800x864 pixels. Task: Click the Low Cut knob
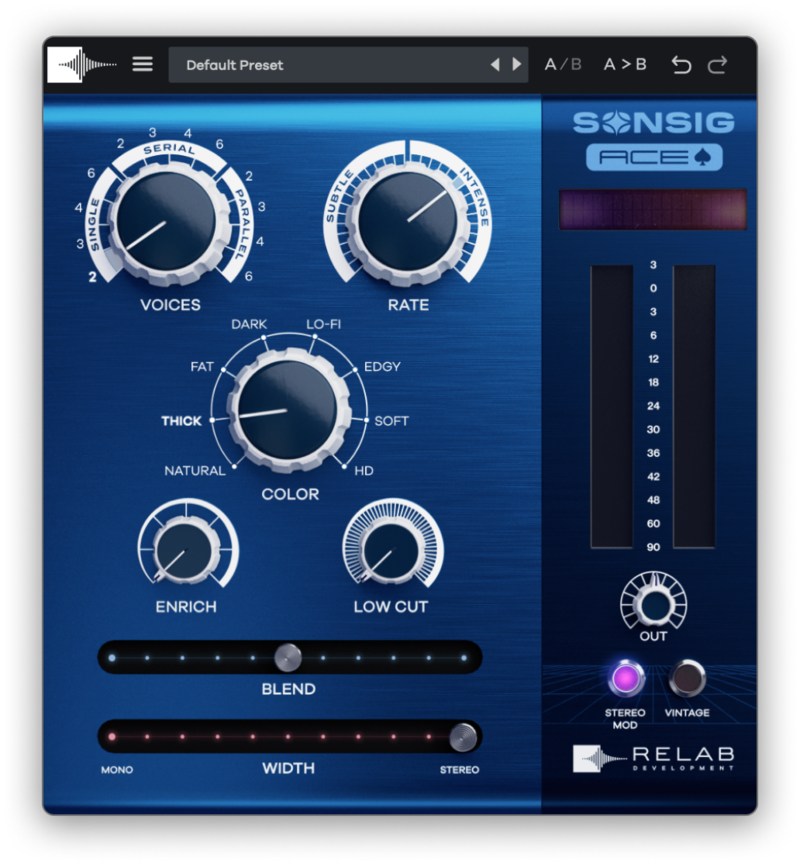391,550
